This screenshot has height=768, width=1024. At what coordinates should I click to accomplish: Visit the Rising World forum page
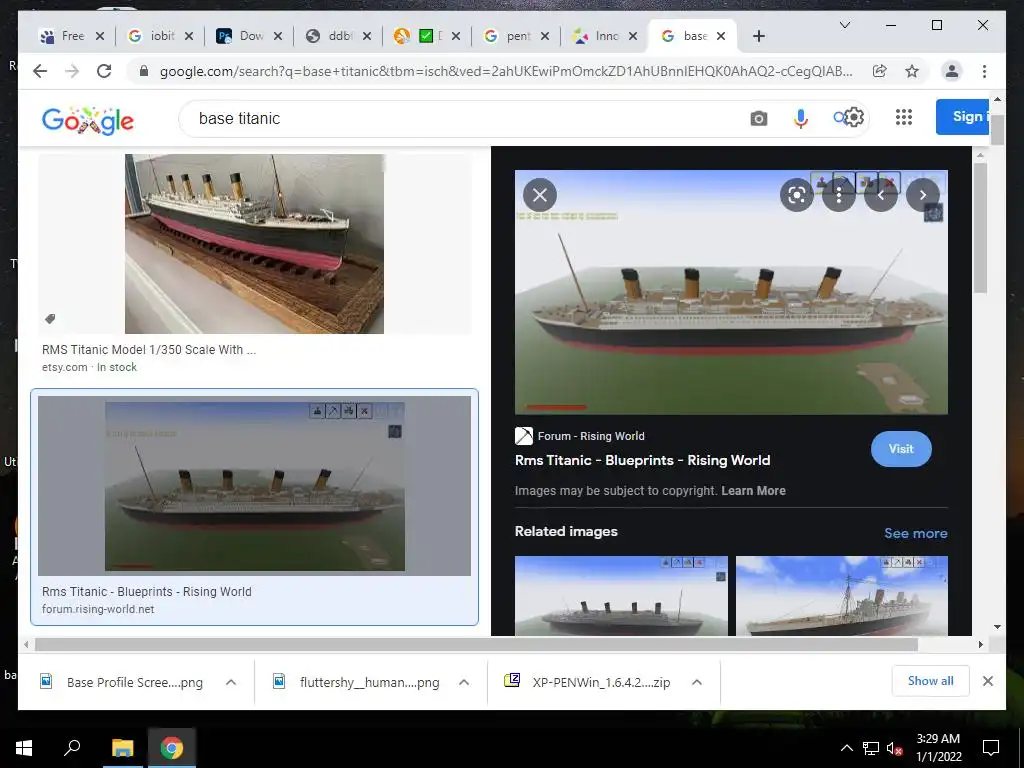(x=901, y=449)
